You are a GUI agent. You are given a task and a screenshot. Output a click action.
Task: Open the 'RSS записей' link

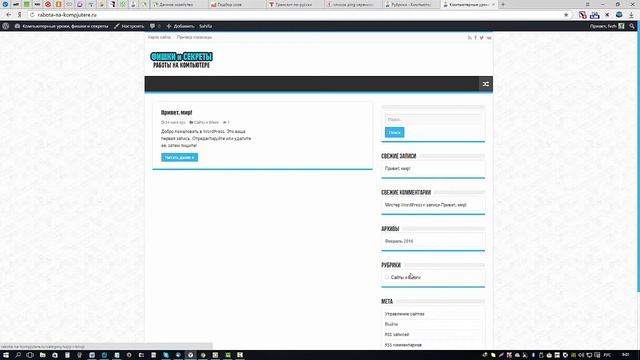coord(397,334)
